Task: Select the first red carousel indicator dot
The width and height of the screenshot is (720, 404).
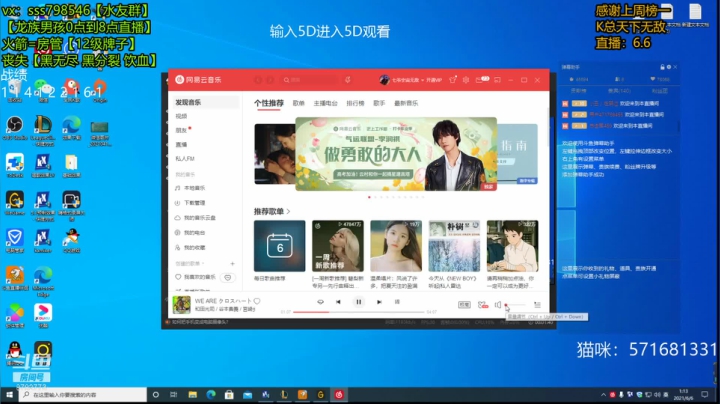Action: coord(369,197)
